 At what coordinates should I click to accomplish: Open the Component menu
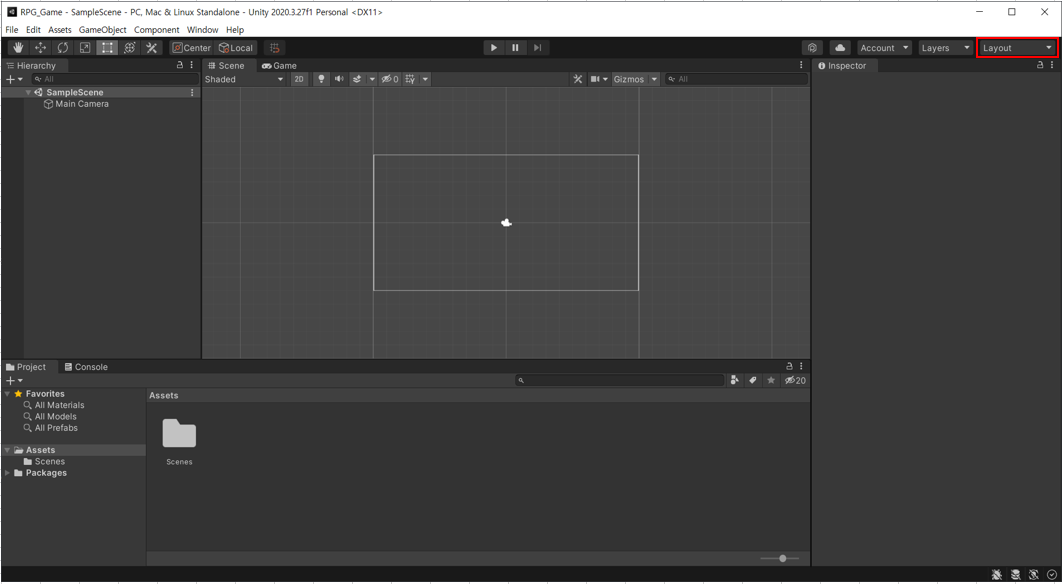(x=156, y=30)
